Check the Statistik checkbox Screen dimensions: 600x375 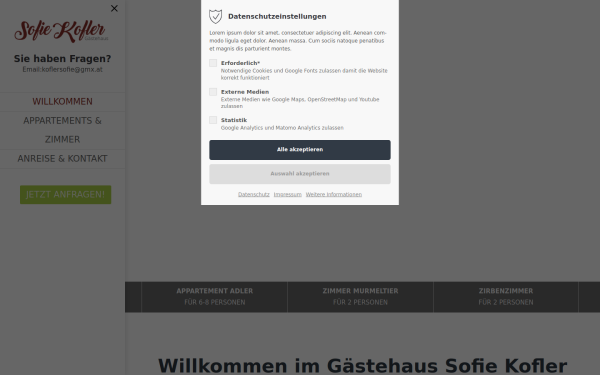point(213,120)
